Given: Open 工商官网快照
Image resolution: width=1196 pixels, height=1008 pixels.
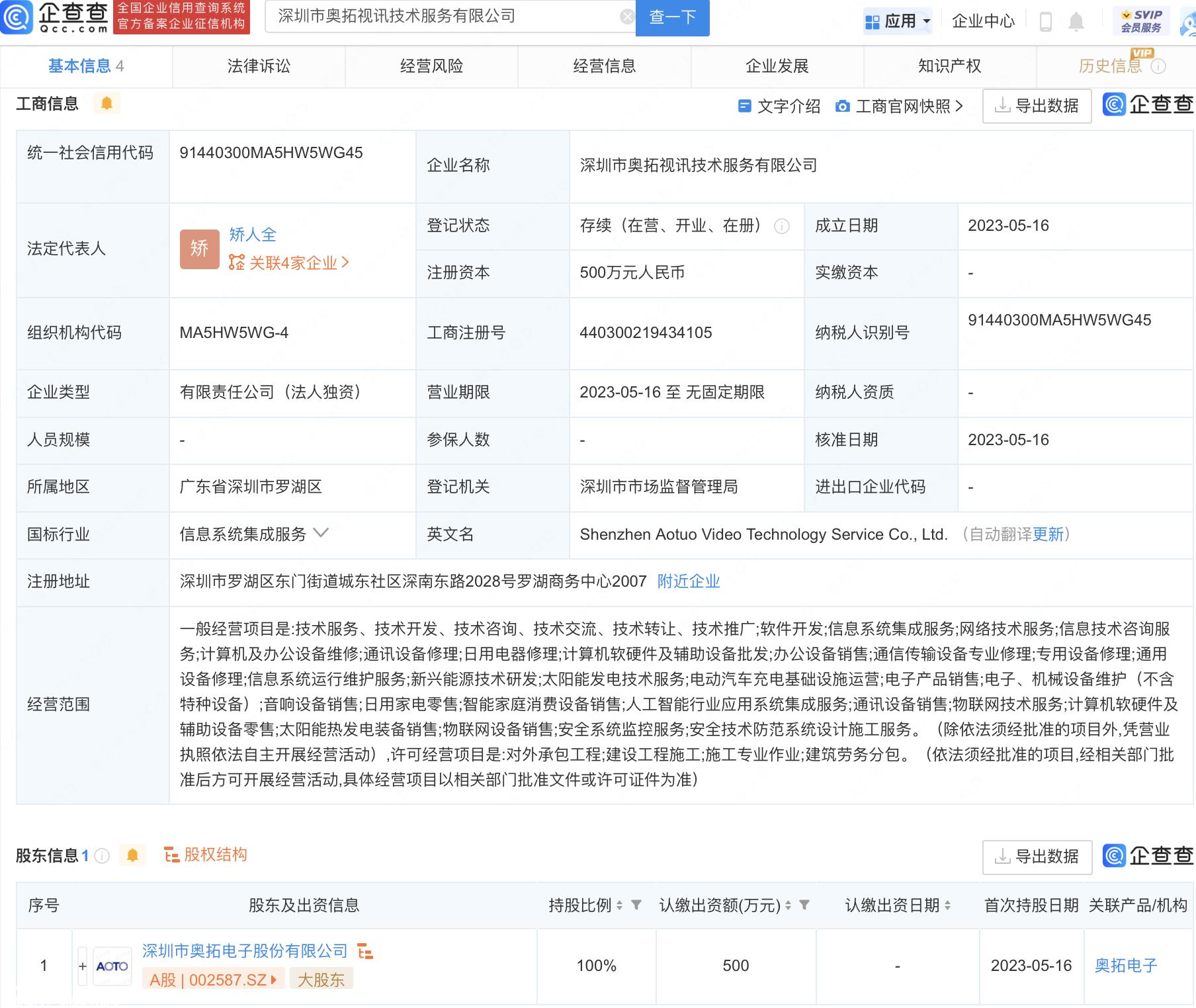Looking at the screenshot, I should 900,106.
